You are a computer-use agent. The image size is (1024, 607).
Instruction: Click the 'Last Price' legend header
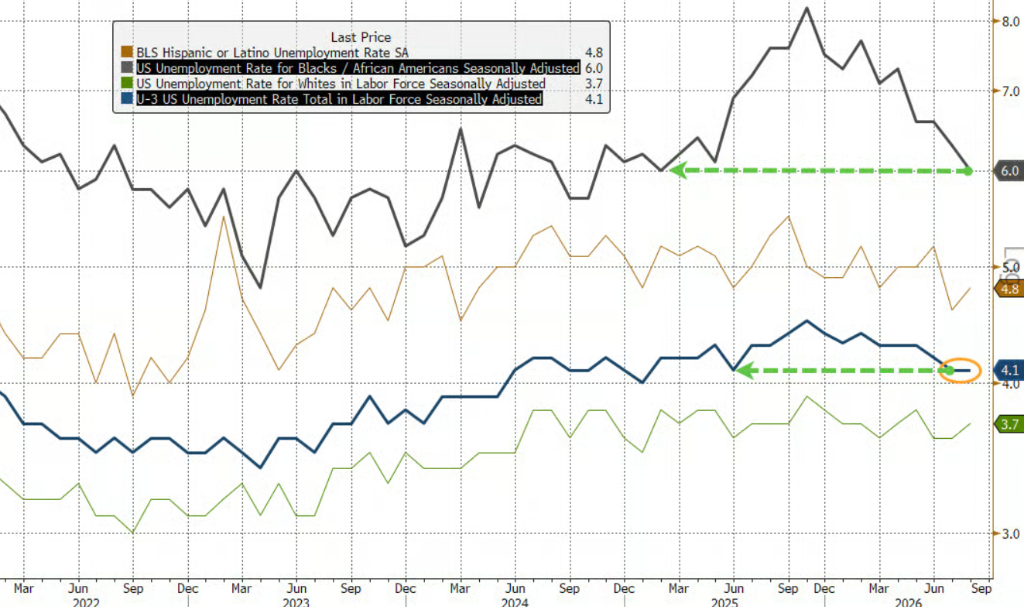pyautogui.click(x=361, y=37)
